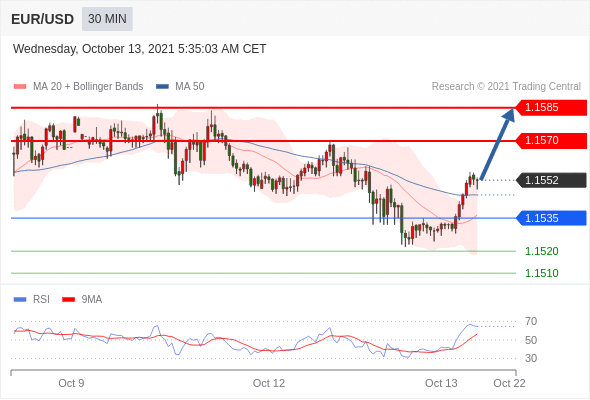Image resolution: width=590 pixels, height=400 pixels.
Task: Click the 1.1552 current price label
Action: (x=551, y=180)
